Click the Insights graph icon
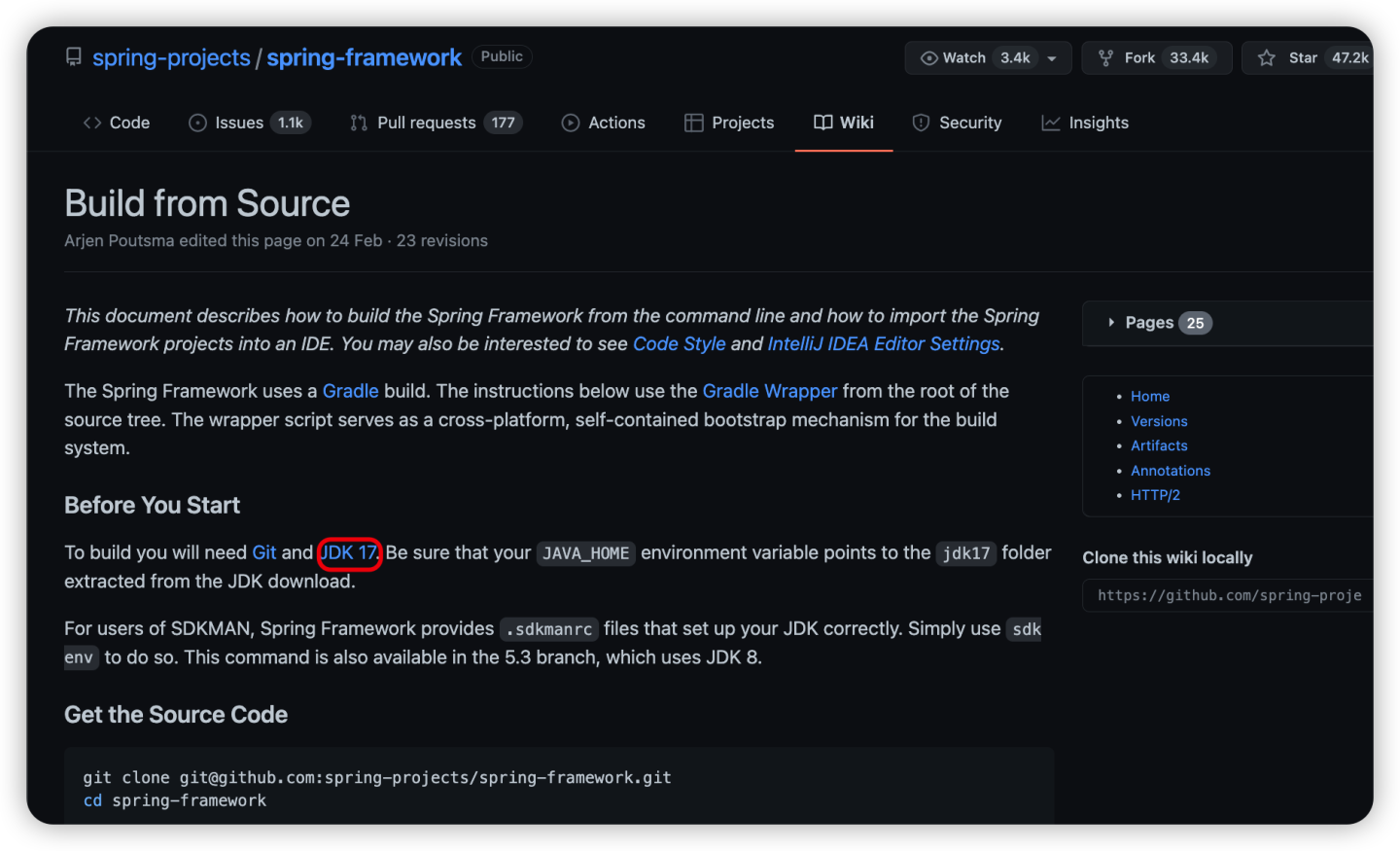Screen dimensions: 1400x851 coord(1051,123)
